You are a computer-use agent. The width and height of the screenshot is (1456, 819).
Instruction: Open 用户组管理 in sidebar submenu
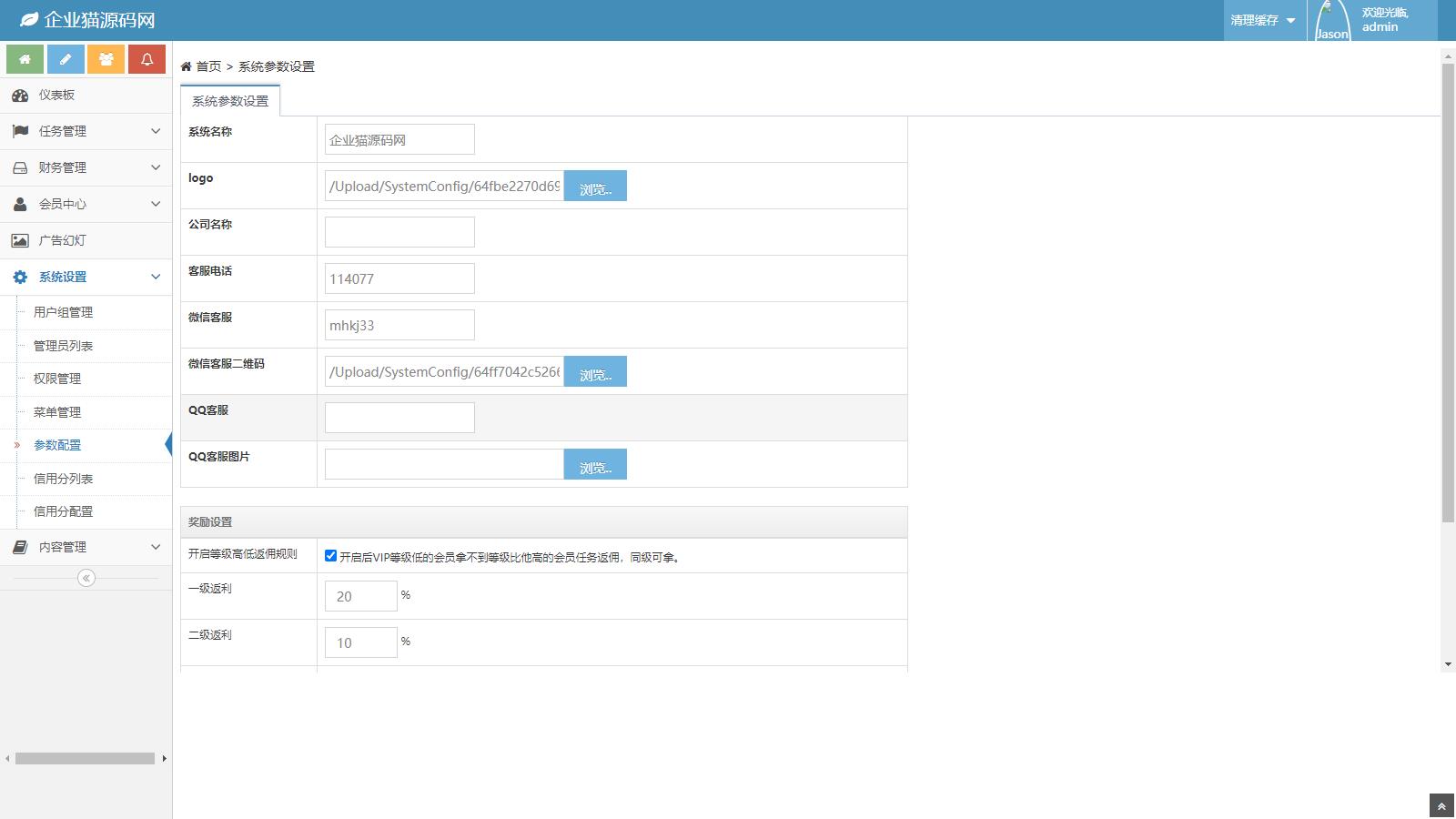tap(63, 312)
